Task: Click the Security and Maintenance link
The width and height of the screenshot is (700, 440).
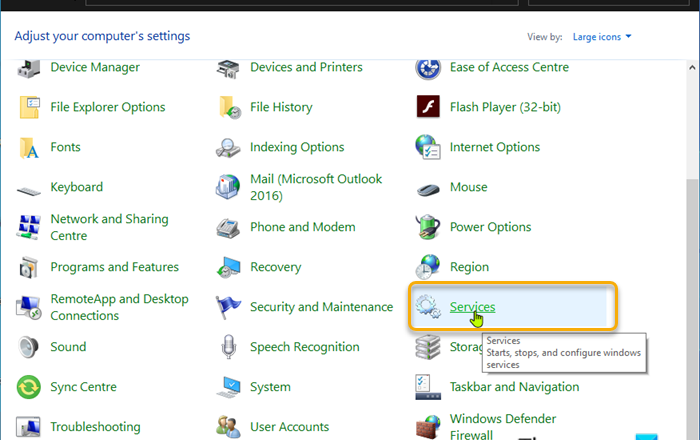Action: coord(321,307)
